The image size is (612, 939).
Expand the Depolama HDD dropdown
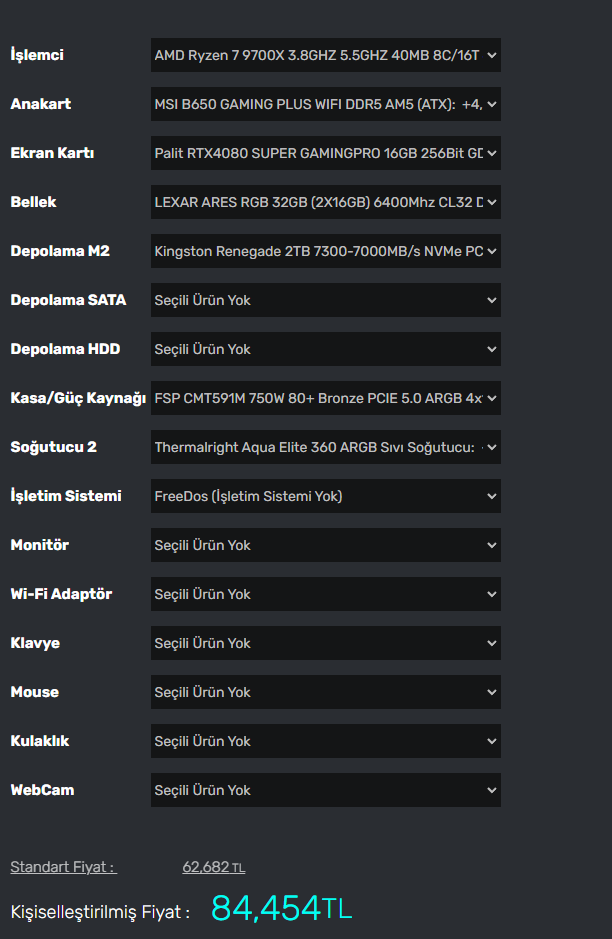[x=325, y=349]
